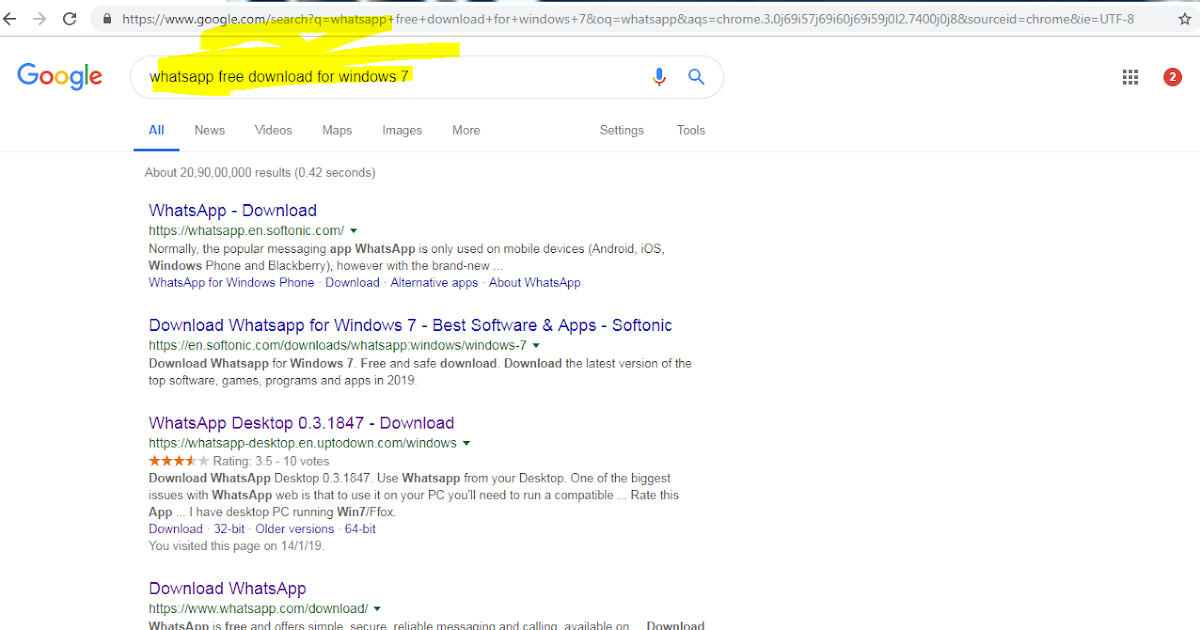Image resolution: width=1200 pixels, height=630 pixels.
Task: Expand the arrow beside whatsapp.en.softonic.com
Action: (354, 231)
